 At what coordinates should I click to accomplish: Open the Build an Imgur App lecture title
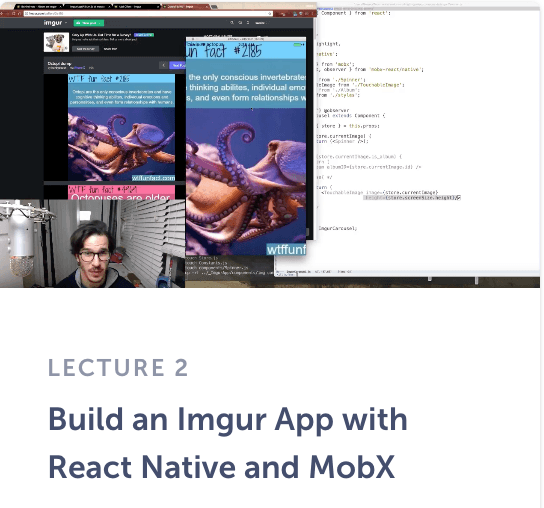point(228,442)
